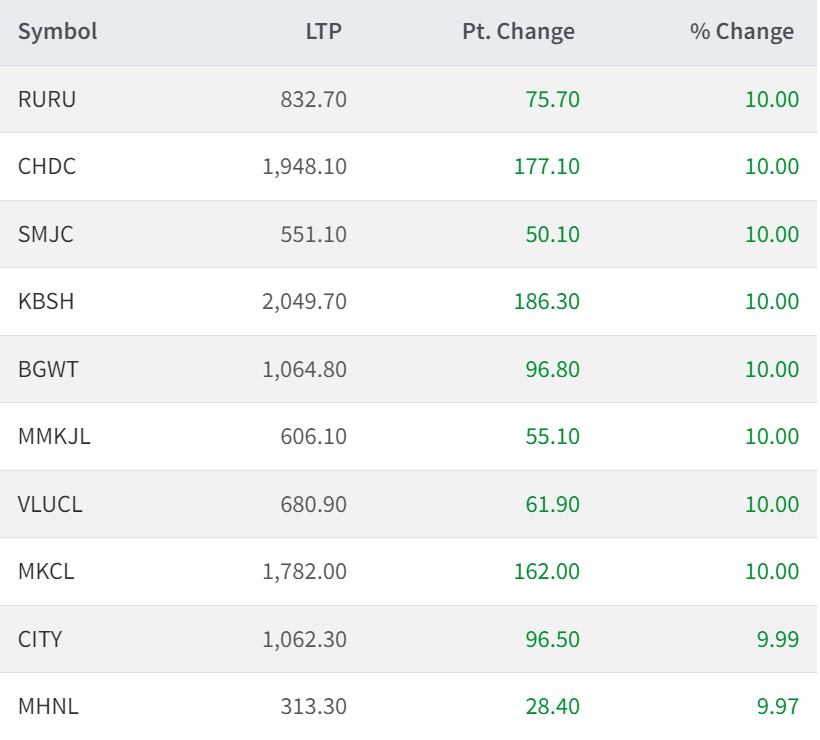The width and height of the screenshot is (820, 740).
Task: Click the CITY symbol link
Action: click(x=40, y=639)
